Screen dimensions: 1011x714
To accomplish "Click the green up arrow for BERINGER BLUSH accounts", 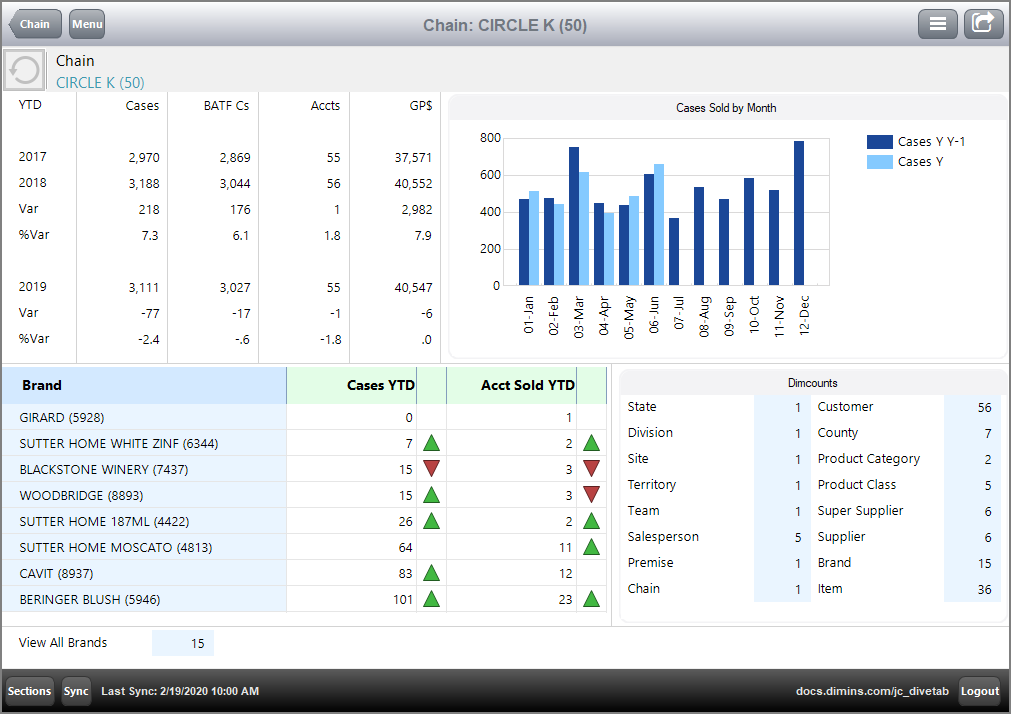I will (590, 598).
